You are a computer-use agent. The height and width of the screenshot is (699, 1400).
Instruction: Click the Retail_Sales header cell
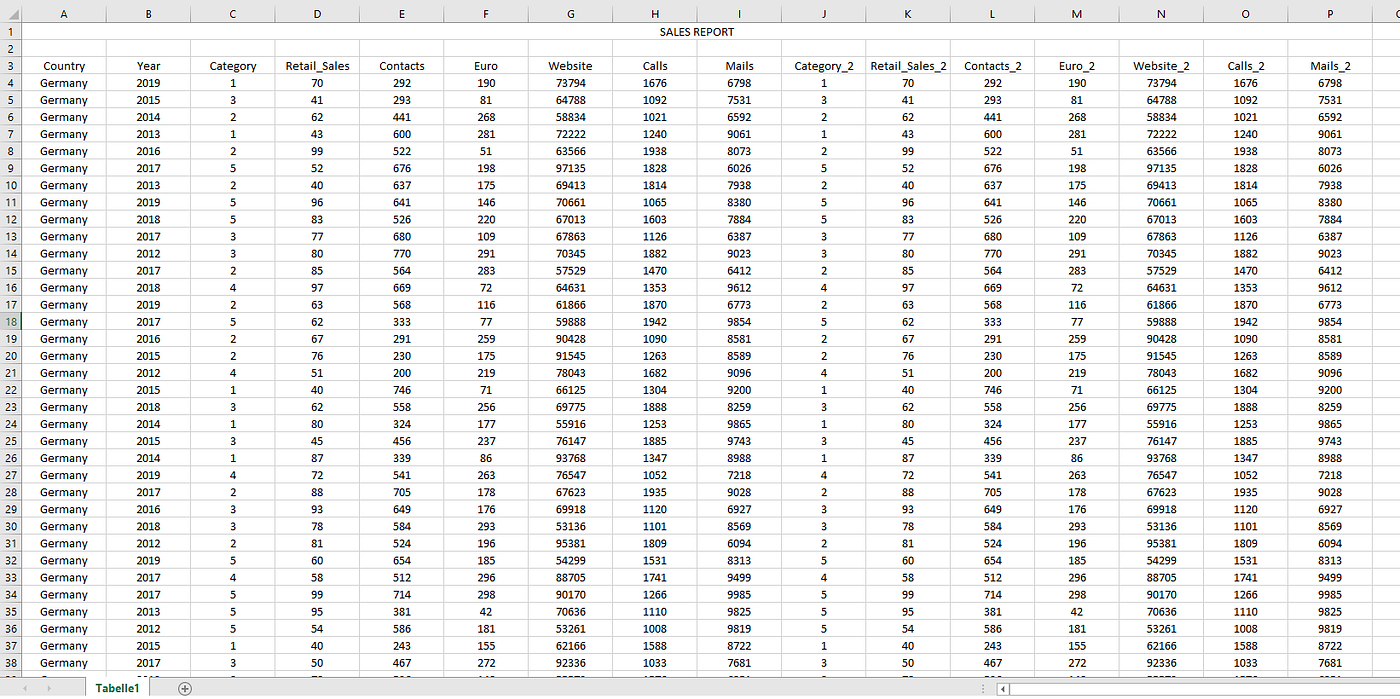[x=317, y=66]
